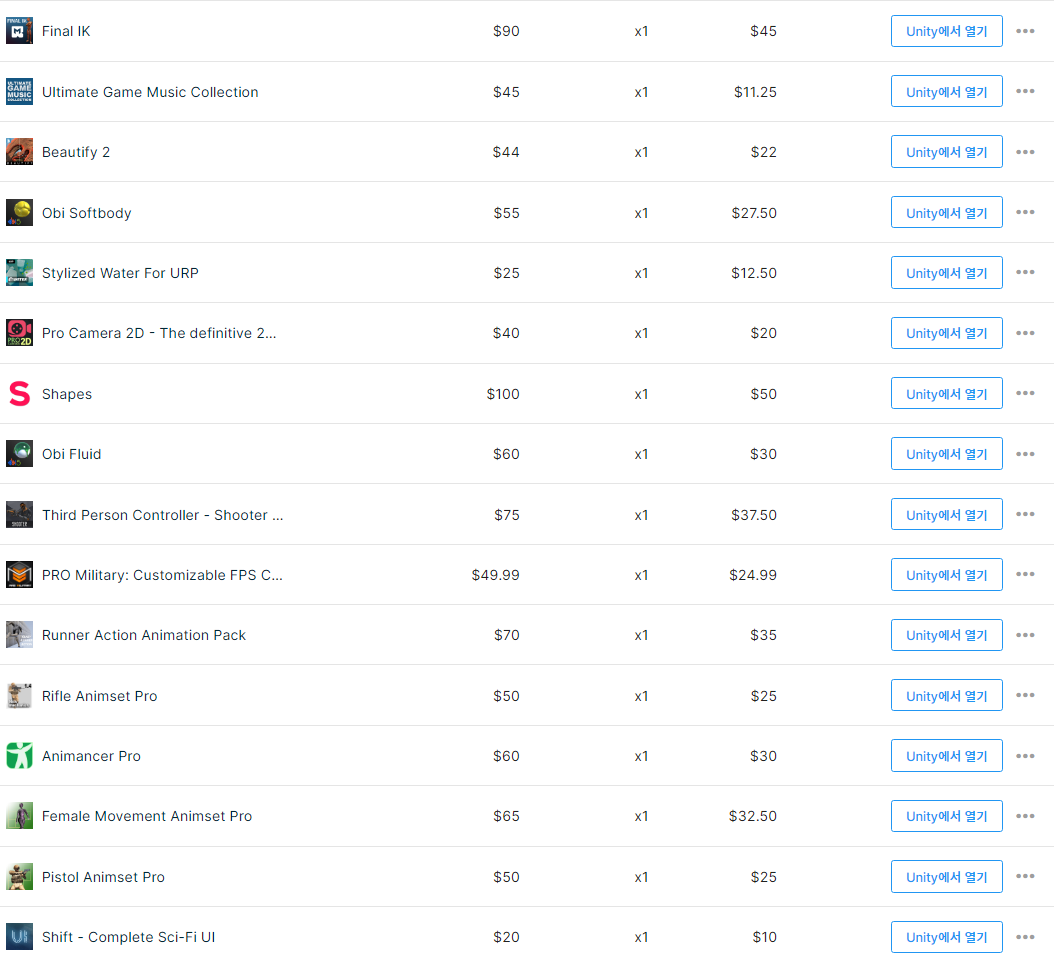Image resolution: width=1054 pixels, height=962 pixels.
Task: Click the $10 price for Shift UI
Action: [764, 937]
